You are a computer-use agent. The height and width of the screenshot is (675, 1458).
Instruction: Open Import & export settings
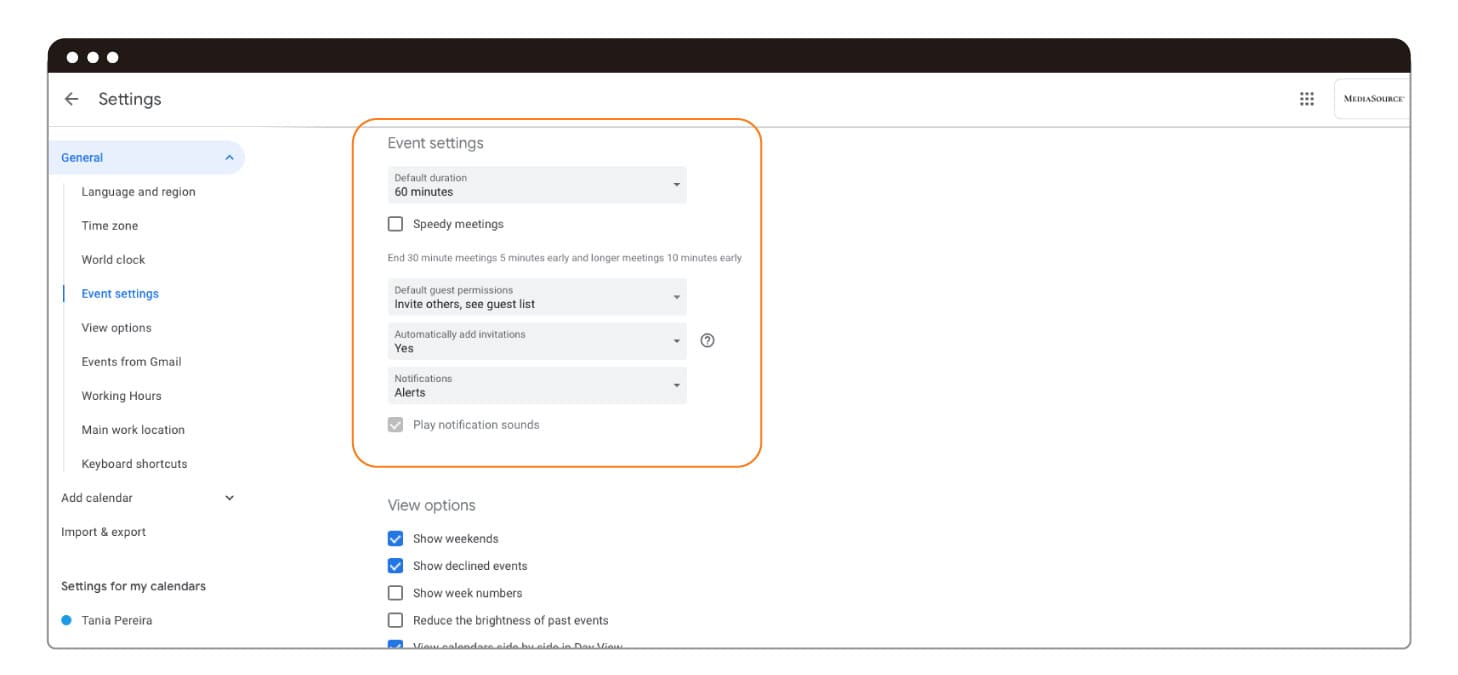(103, 532)
